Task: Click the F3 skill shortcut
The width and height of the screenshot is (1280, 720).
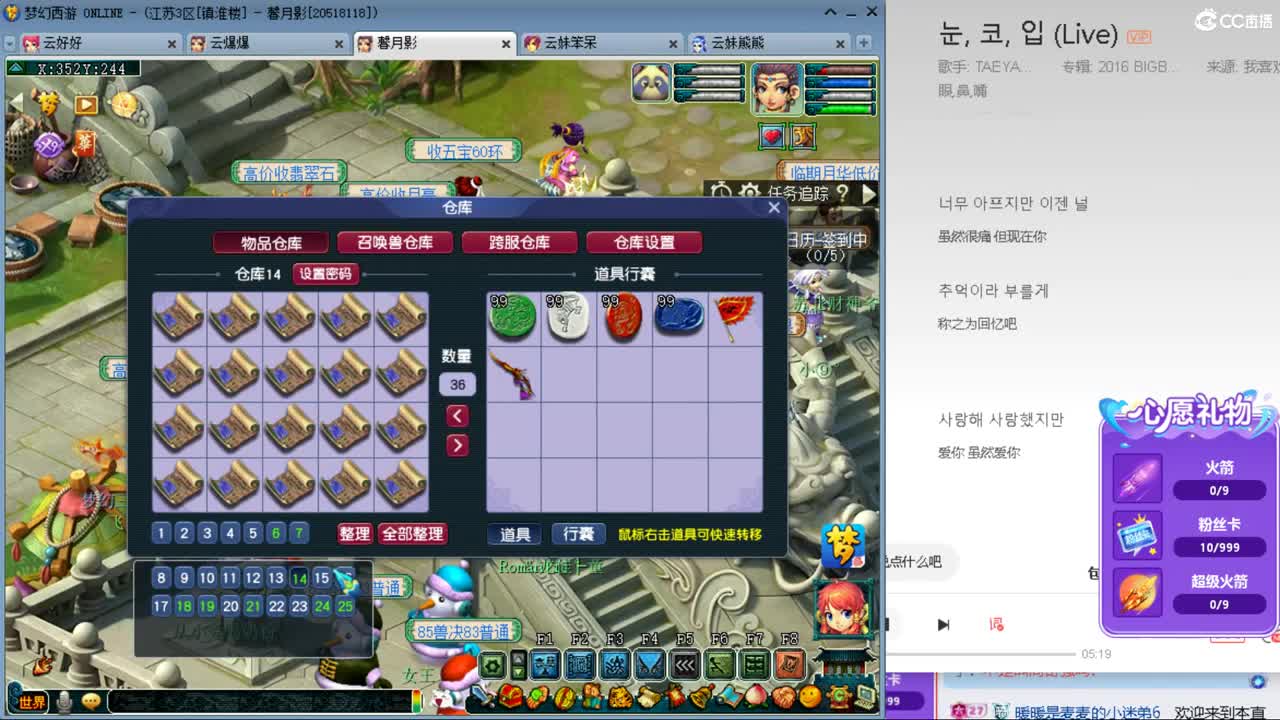Action: [x=615, y=664]
